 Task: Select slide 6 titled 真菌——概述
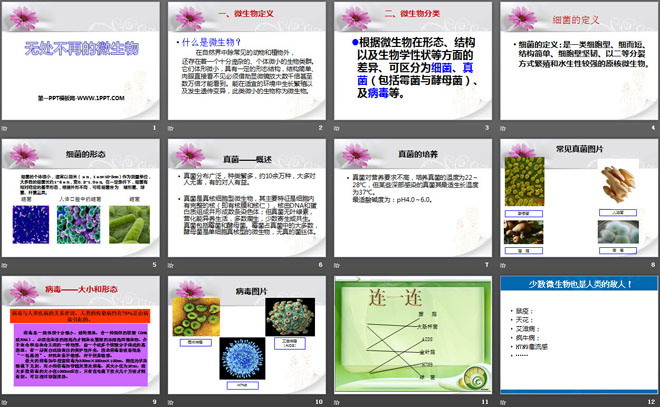pos(247,198)
